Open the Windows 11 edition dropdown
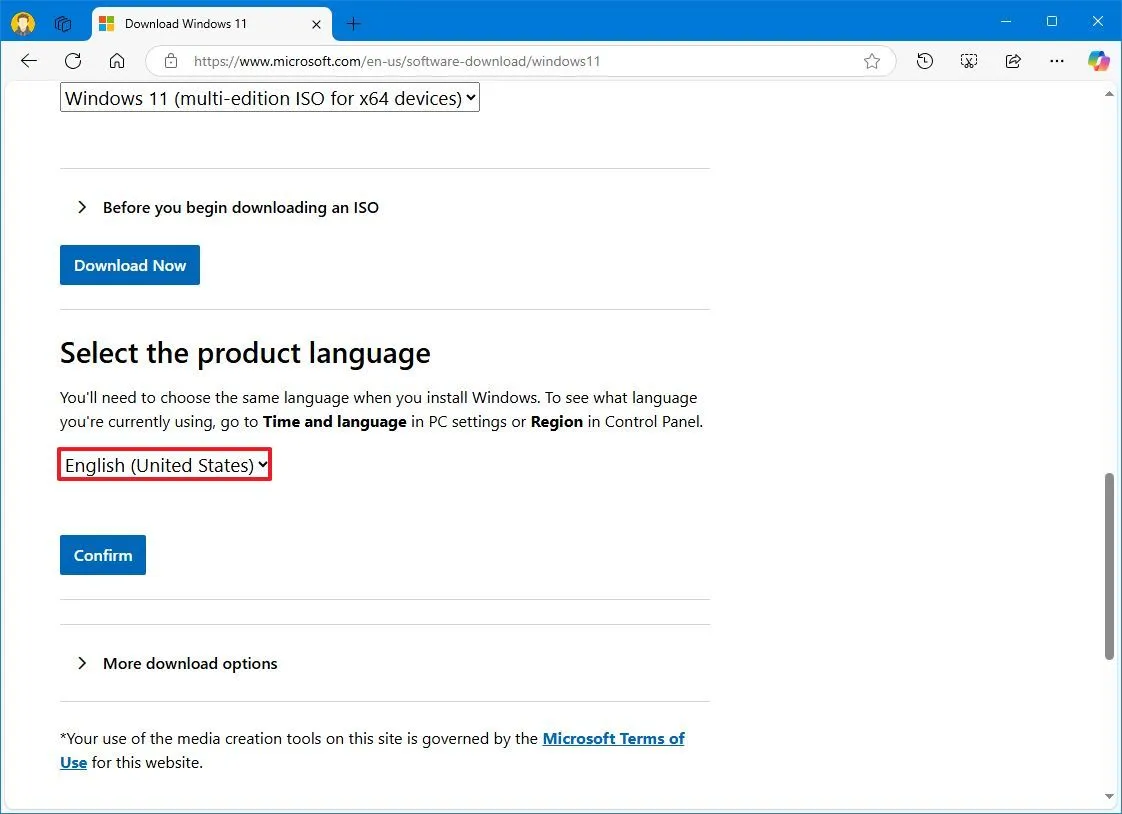Viewport: 1122px width, 814px height. pos(269,97)
